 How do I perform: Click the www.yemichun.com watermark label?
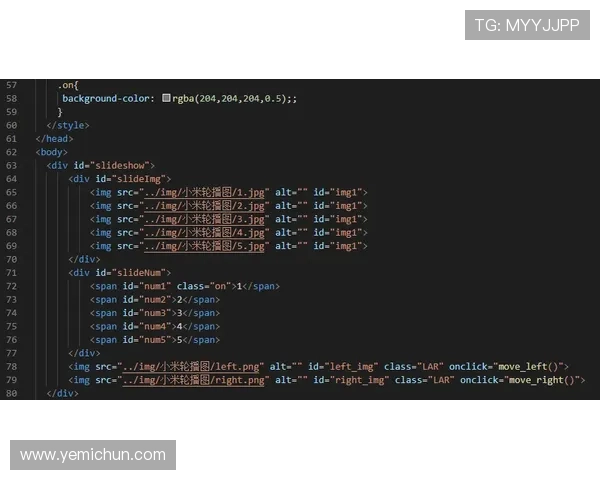92,455
